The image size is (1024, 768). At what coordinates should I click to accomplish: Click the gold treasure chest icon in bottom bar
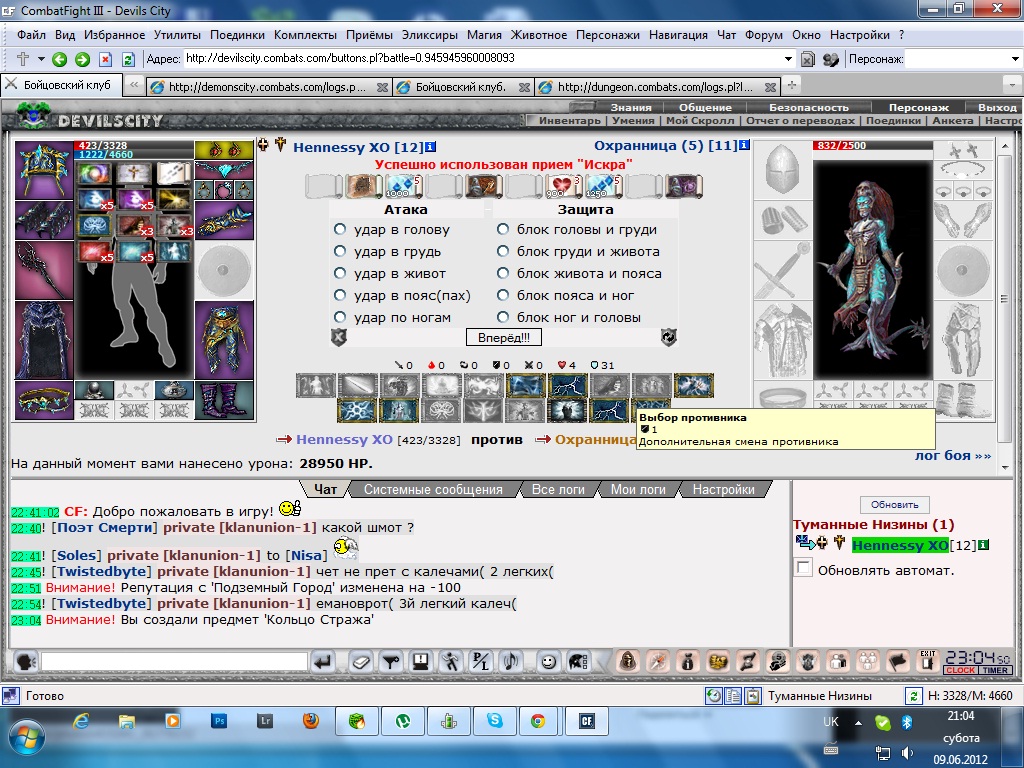pos(718,662)
